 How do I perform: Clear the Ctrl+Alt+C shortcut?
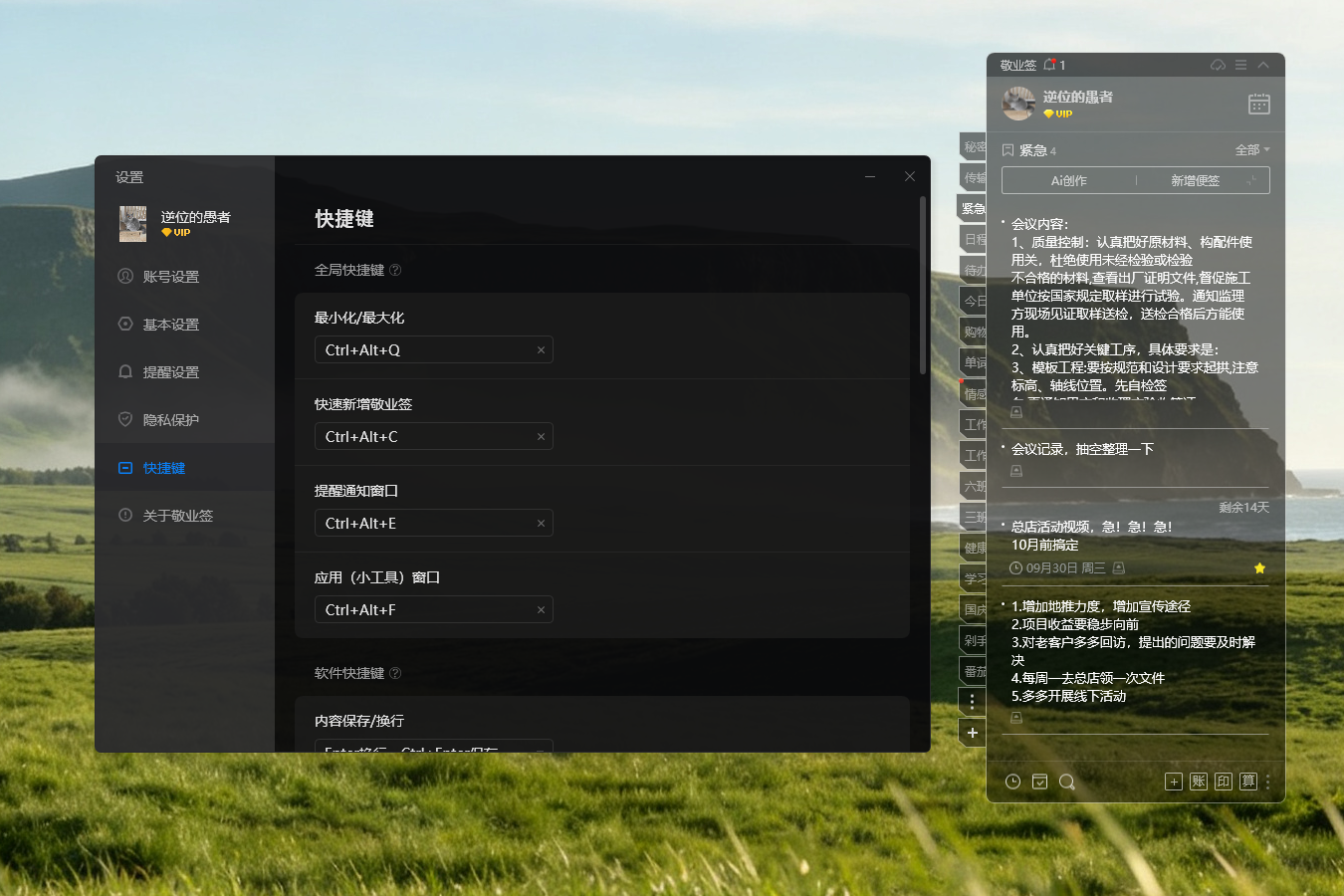click(x=541, y=437)
